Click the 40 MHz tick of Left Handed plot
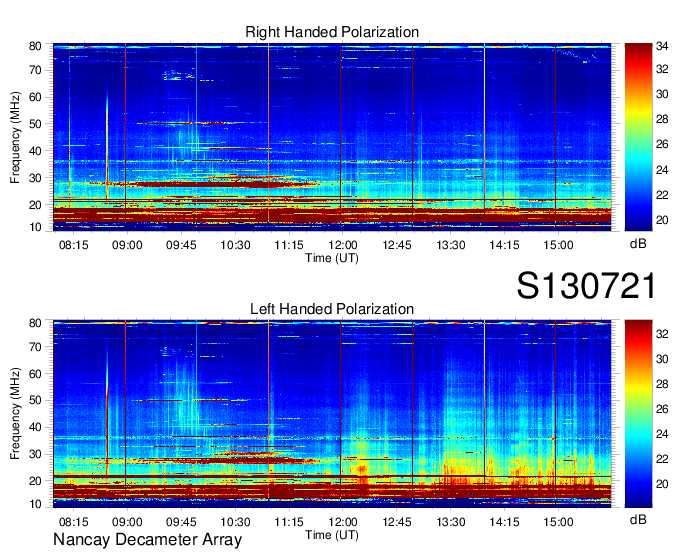 tap(35, 427)
